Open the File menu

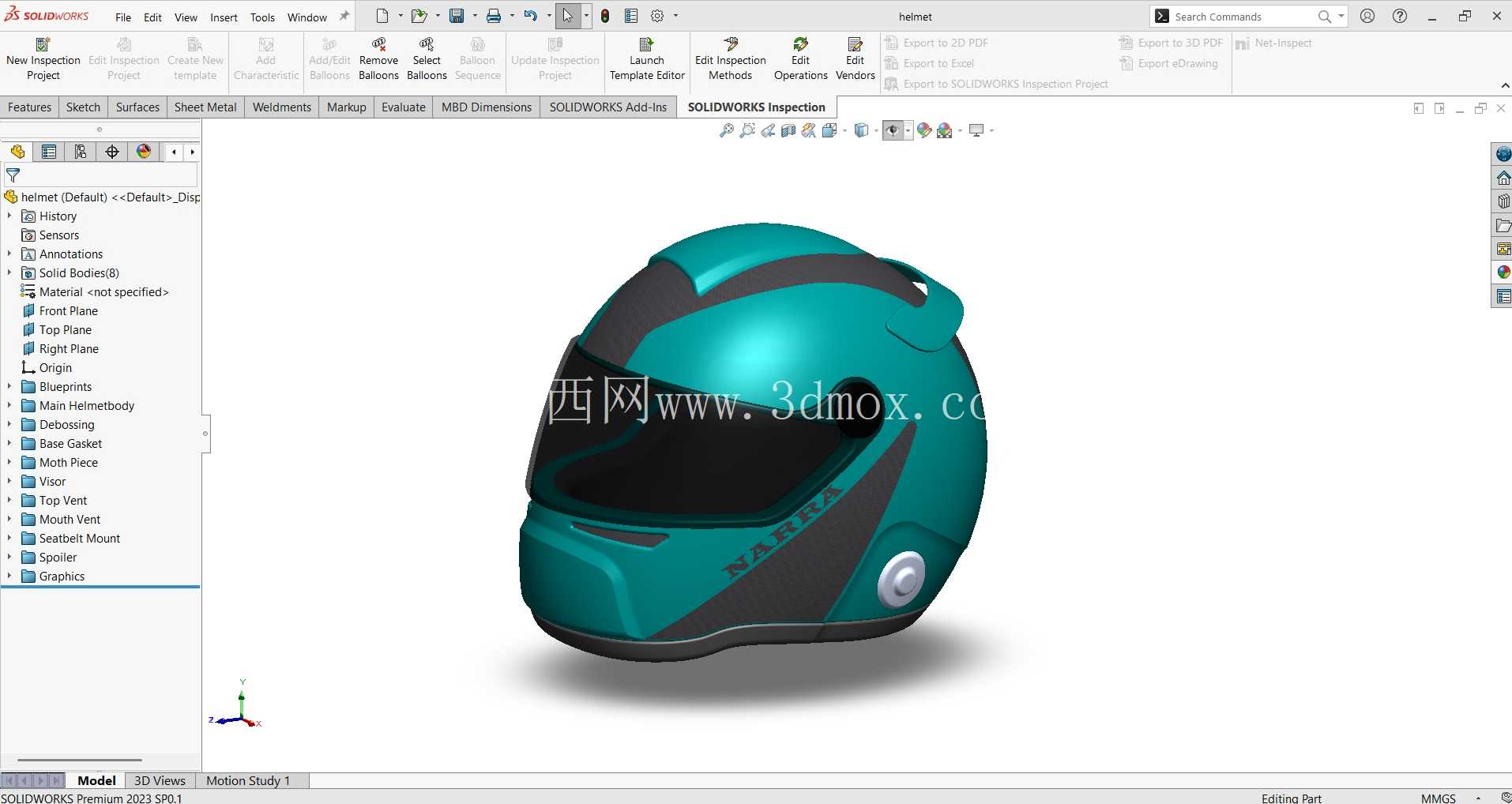123,17
